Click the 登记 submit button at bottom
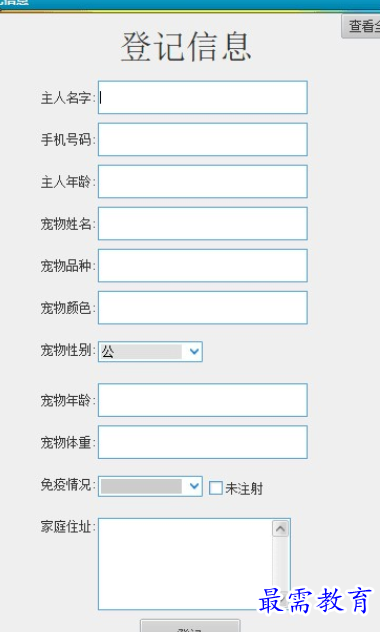 coord(190,627)
